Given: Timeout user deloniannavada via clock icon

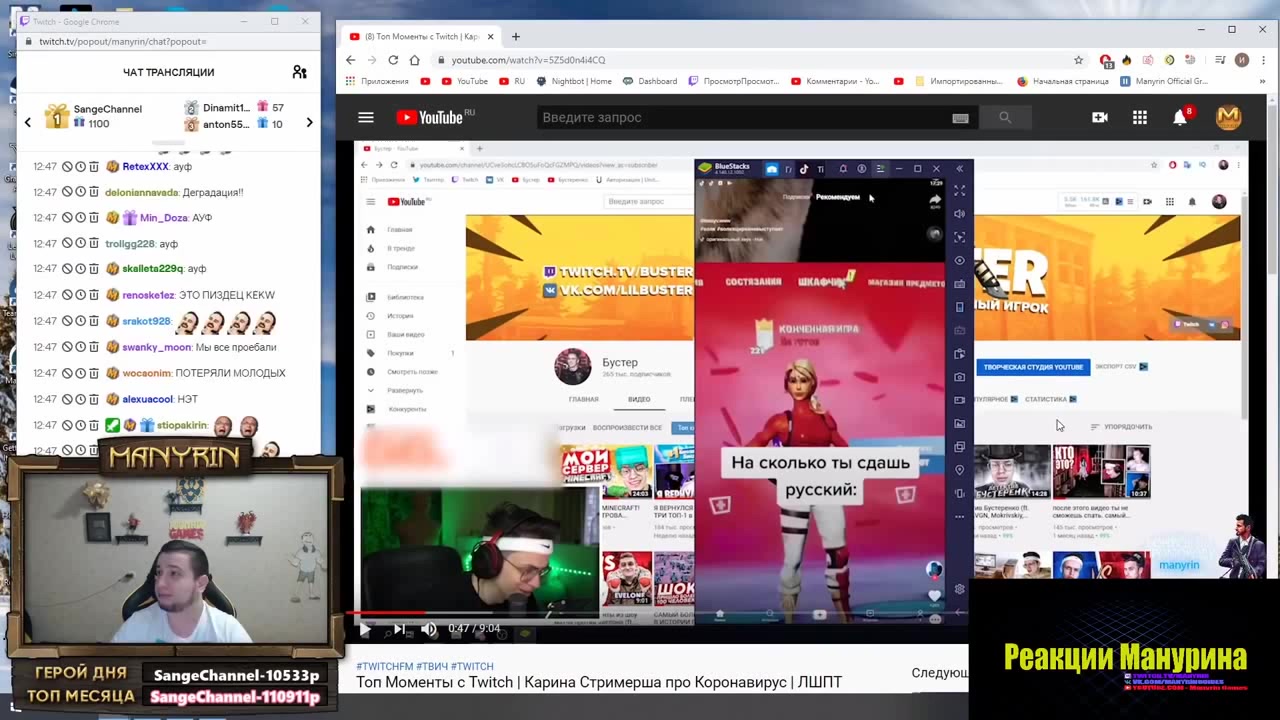Looking at the screenshot, I should (x=80, y=192).
